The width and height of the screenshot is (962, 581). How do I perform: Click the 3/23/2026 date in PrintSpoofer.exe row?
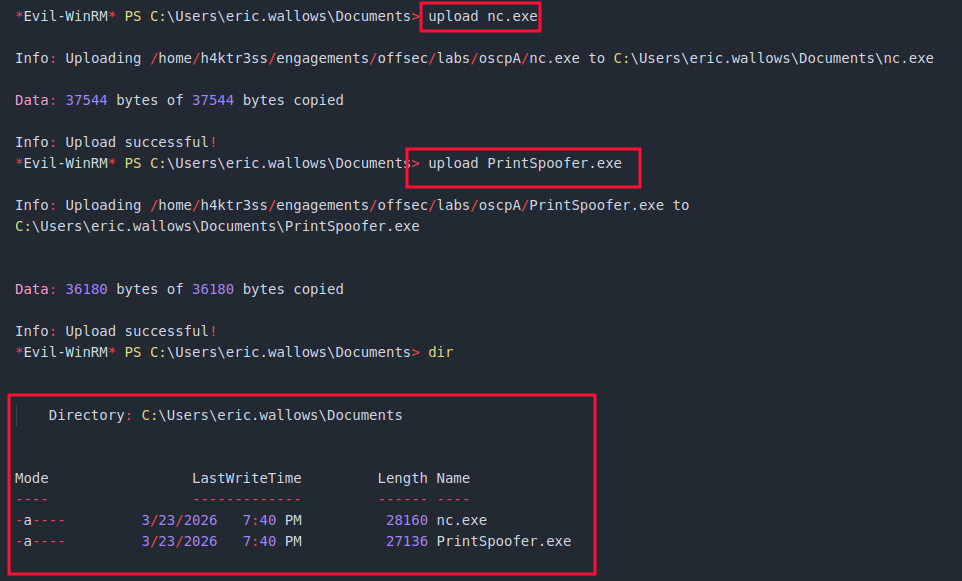tap(179, 541)
